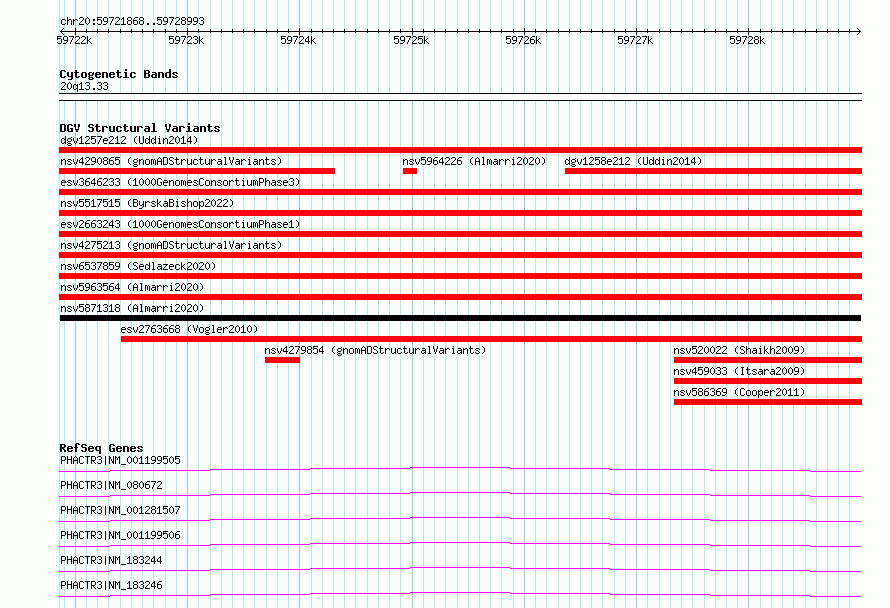This screenshot has height=608, width=890.
Task: Click the tiny red bar under nsv5964226
Action: pyautogui.click(x=410, y=171)
